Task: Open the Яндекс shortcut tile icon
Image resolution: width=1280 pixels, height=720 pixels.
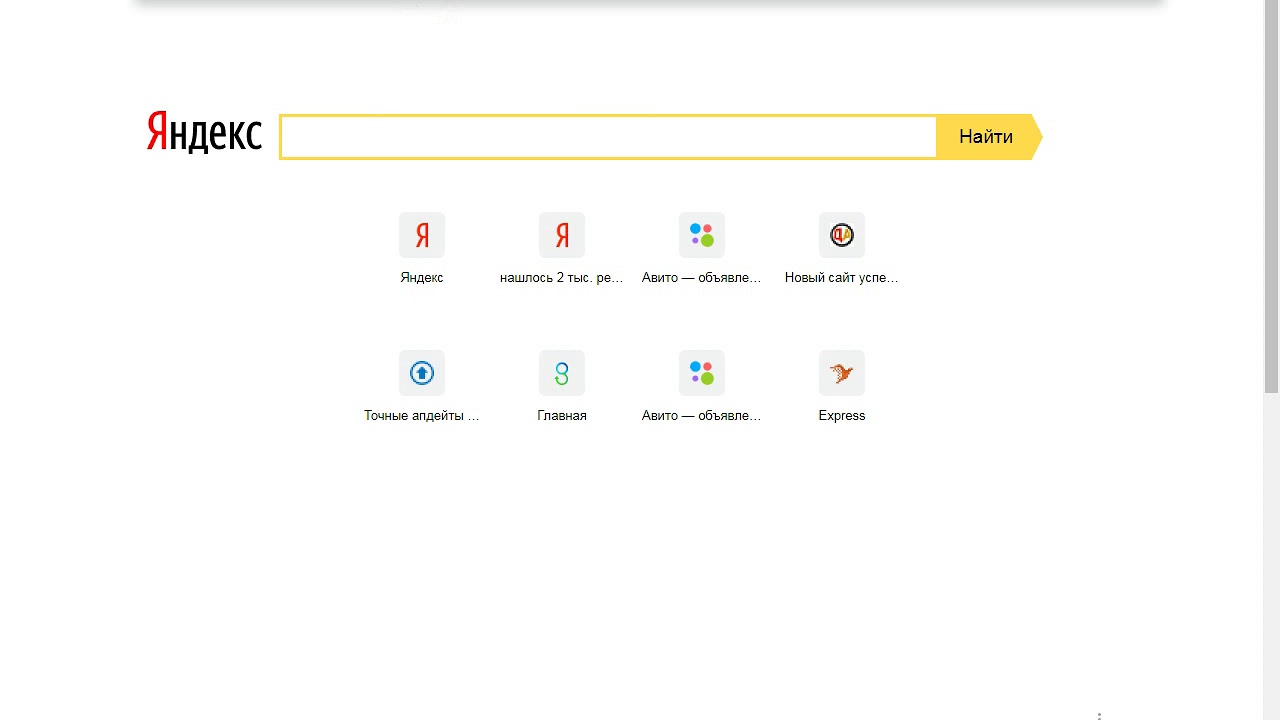Action: pyautogui.click(x=422, y=235)
